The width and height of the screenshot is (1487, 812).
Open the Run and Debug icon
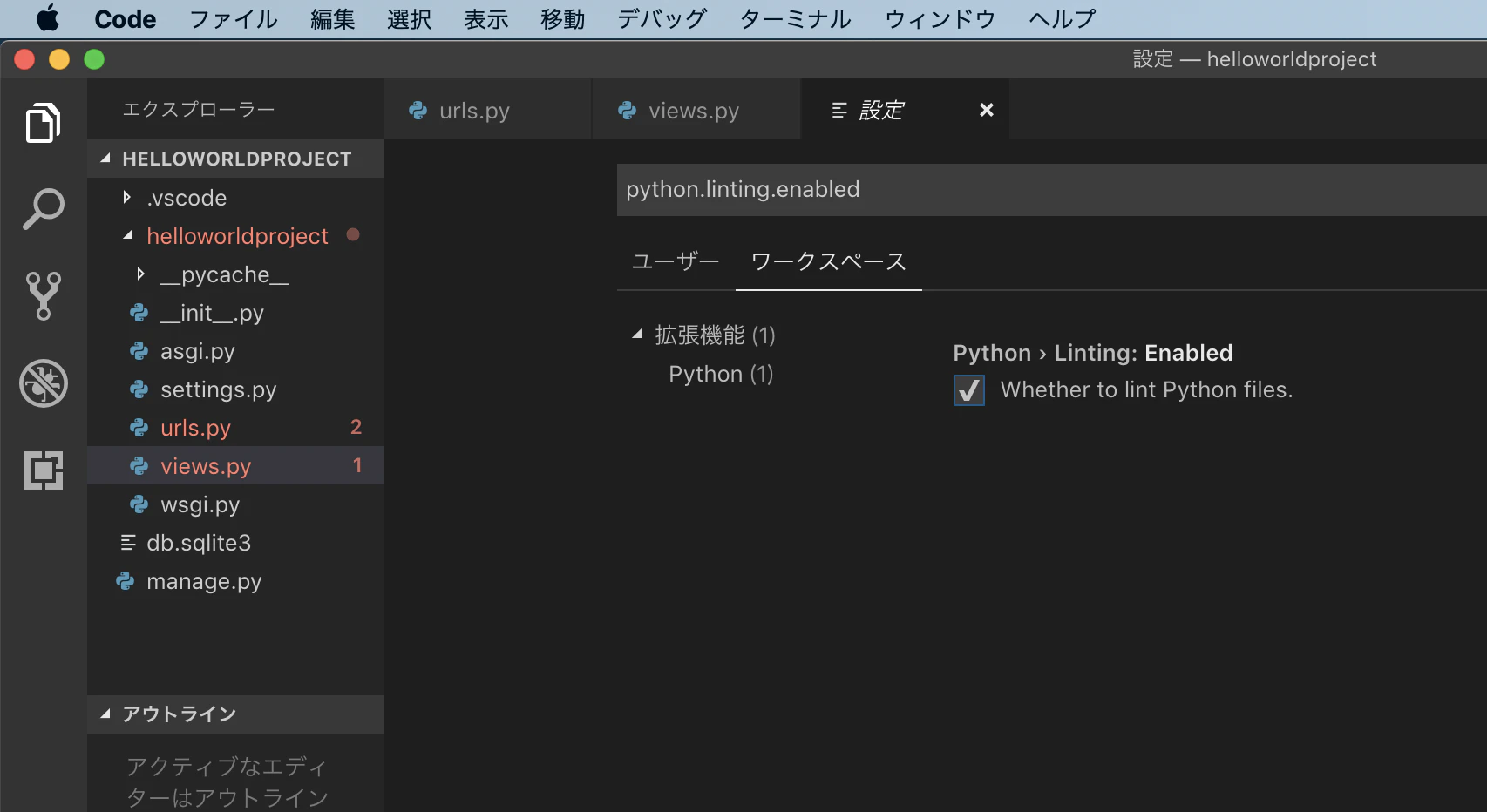point(44,383)
